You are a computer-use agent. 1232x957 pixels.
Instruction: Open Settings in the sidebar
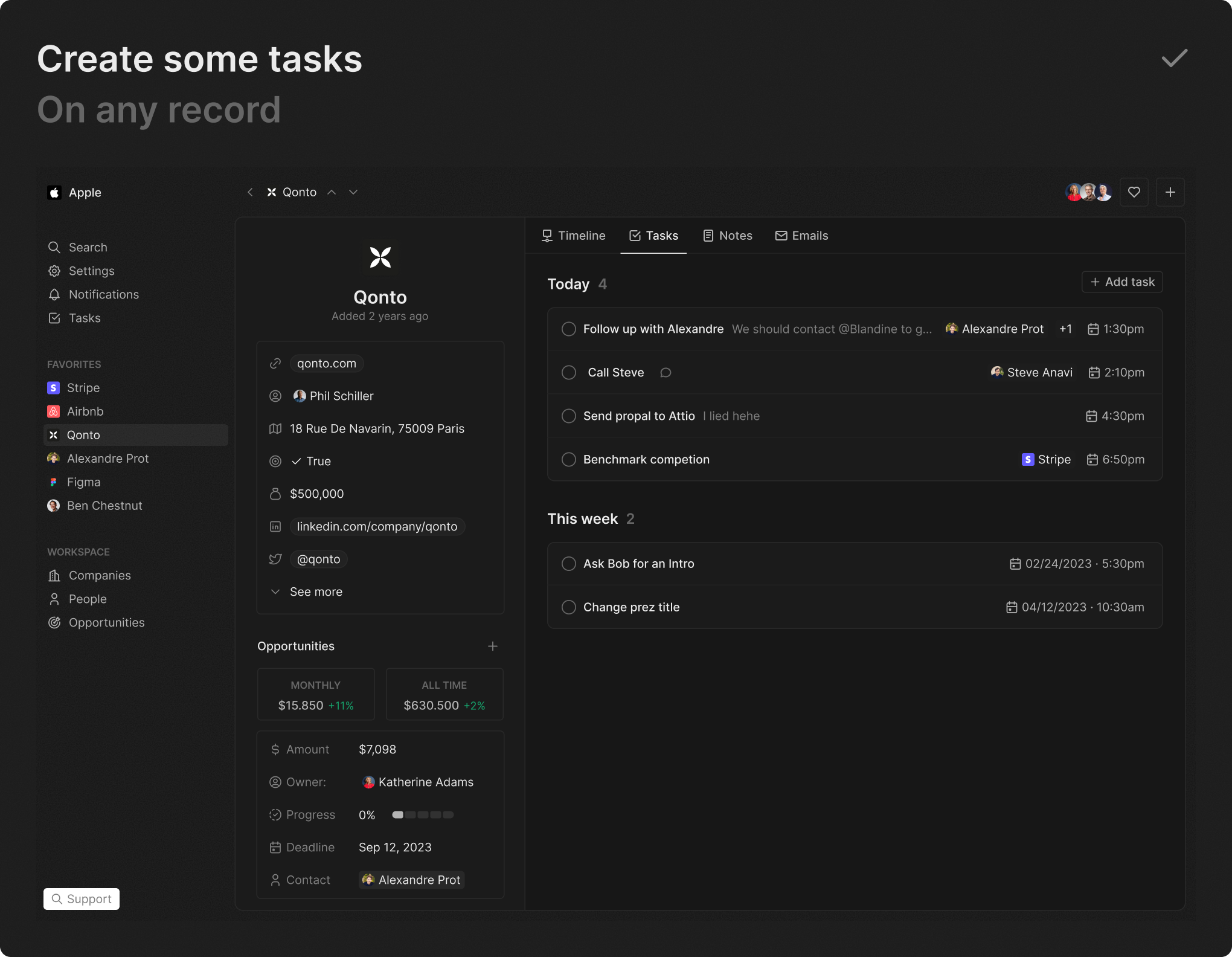pyautogui.click(x=91, y=271)
